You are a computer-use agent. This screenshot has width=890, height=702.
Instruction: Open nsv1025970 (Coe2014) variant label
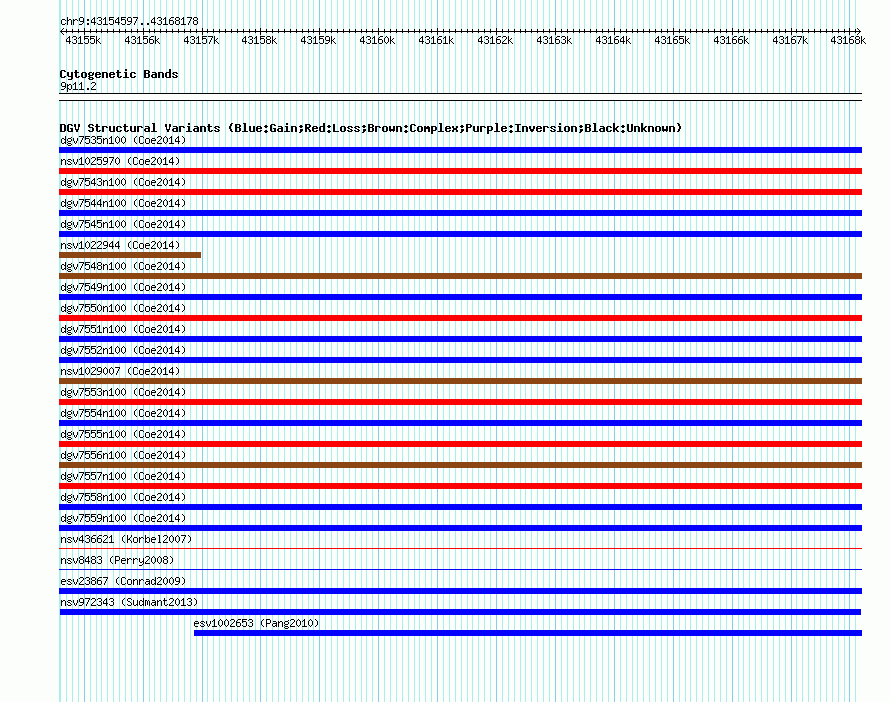tap(120, 161)
